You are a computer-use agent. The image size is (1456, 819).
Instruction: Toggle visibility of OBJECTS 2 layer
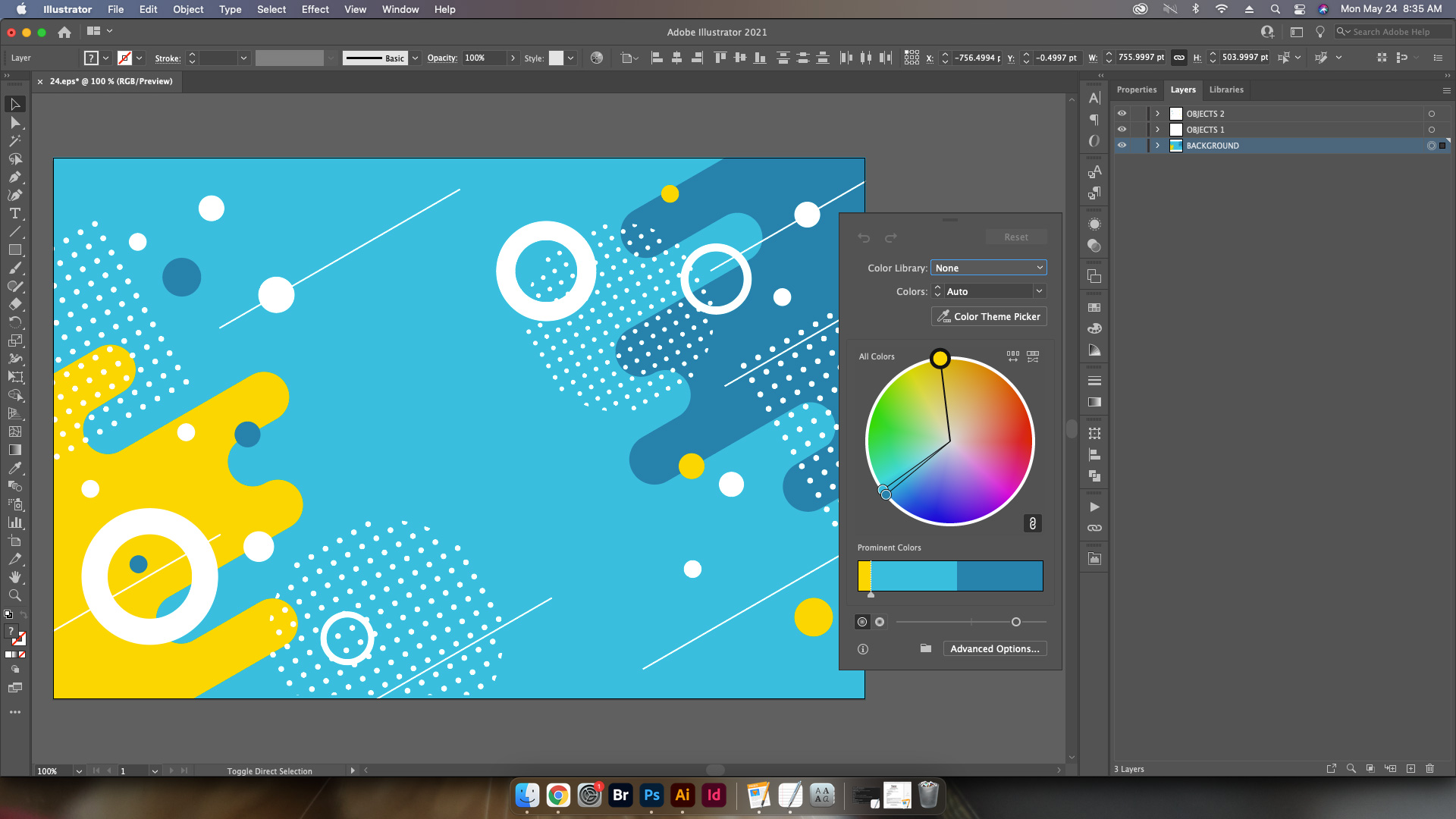tap(1121, 113)
